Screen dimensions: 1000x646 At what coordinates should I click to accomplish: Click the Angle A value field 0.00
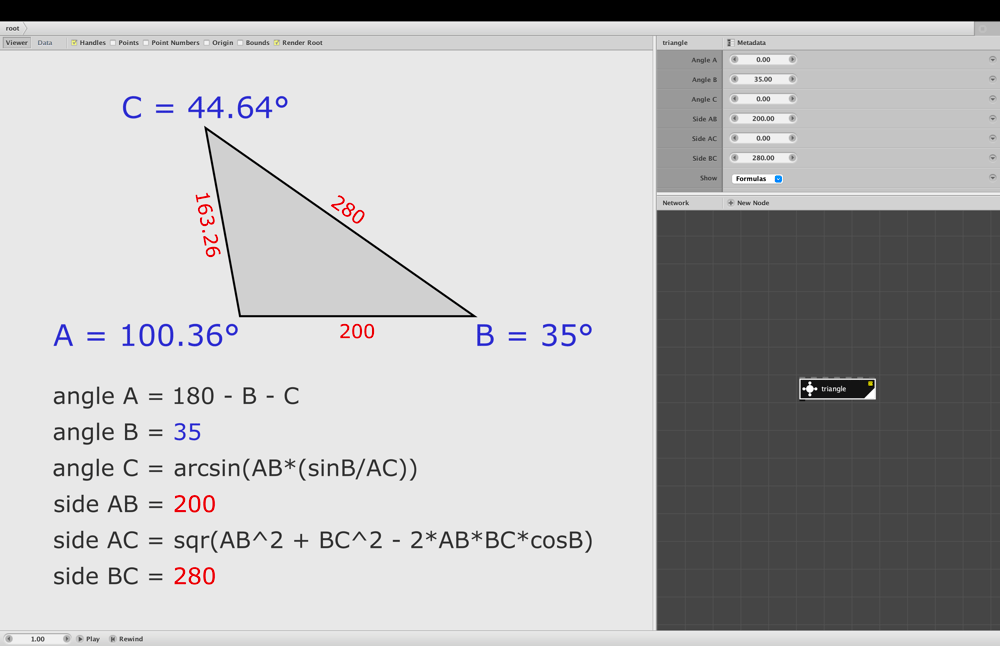[763, 59]
